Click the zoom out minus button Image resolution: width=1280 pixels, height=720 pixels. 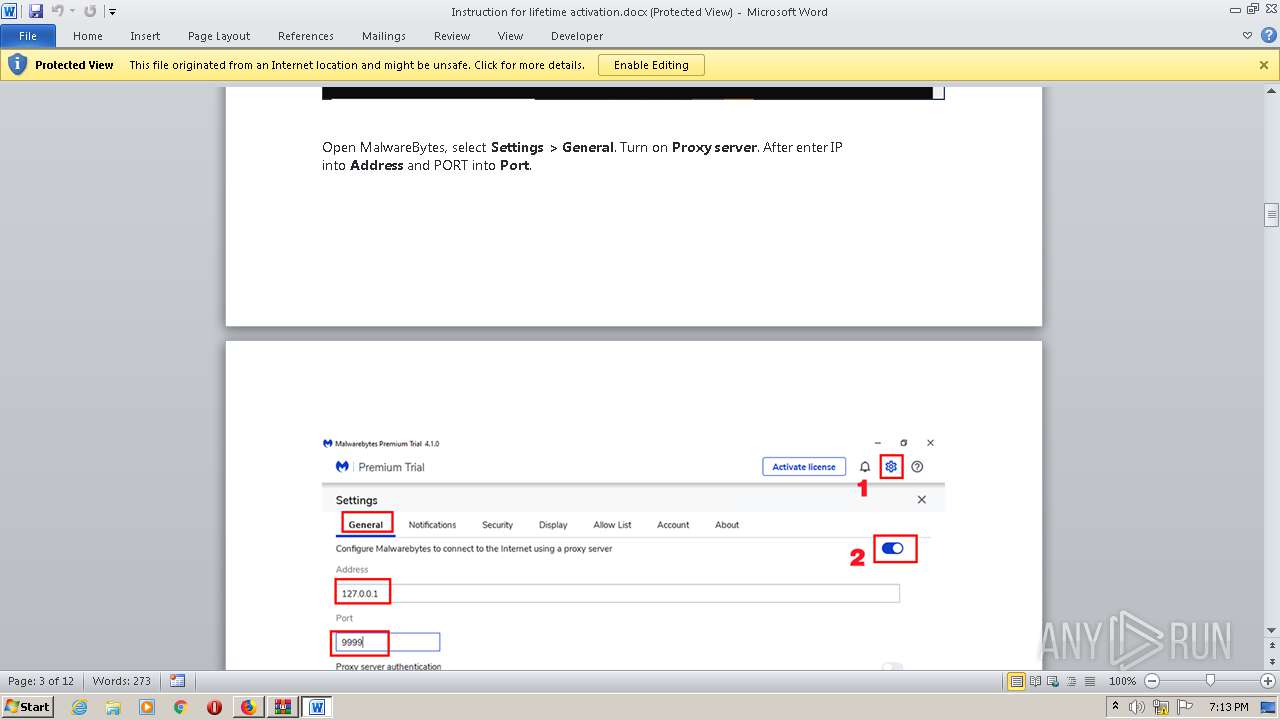[1151, 681]
